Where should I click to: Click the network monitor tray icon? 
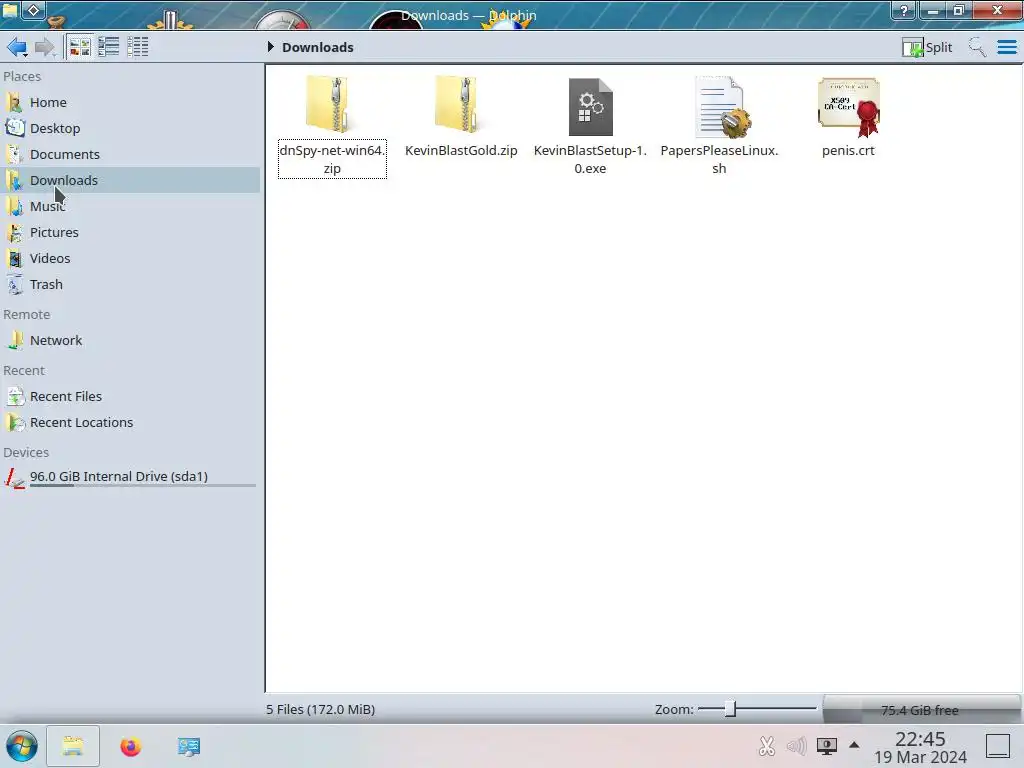826,746
